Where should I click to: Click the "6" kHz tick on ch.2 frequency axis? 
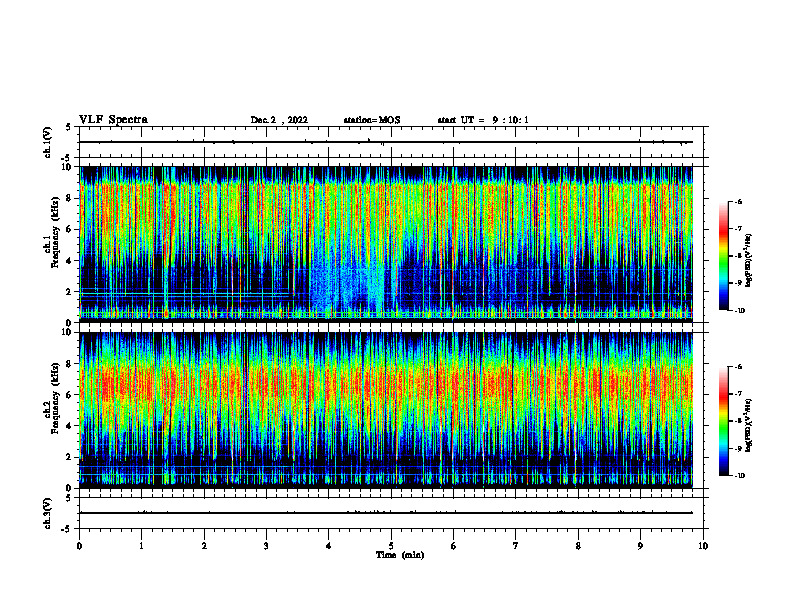70,395
